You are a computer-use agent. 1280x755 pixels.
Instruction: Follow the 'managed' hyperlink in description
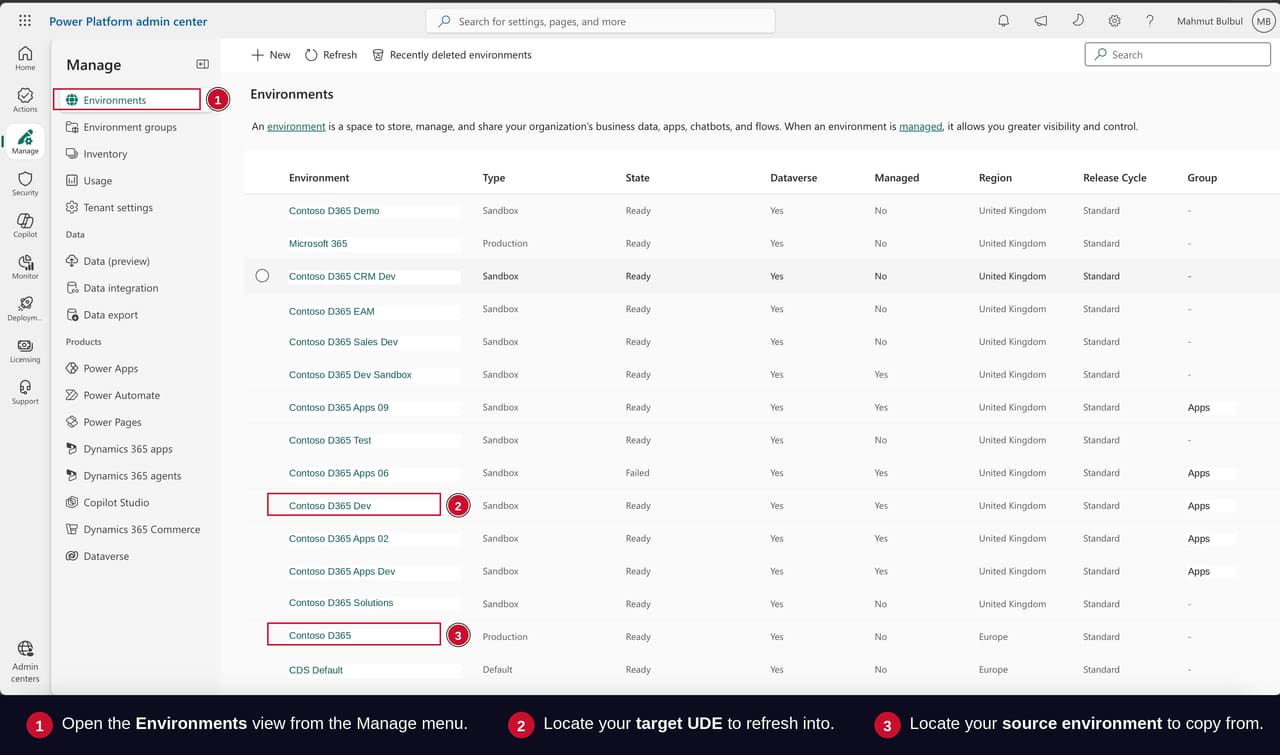pyautogui.click(x=920, y=127)
